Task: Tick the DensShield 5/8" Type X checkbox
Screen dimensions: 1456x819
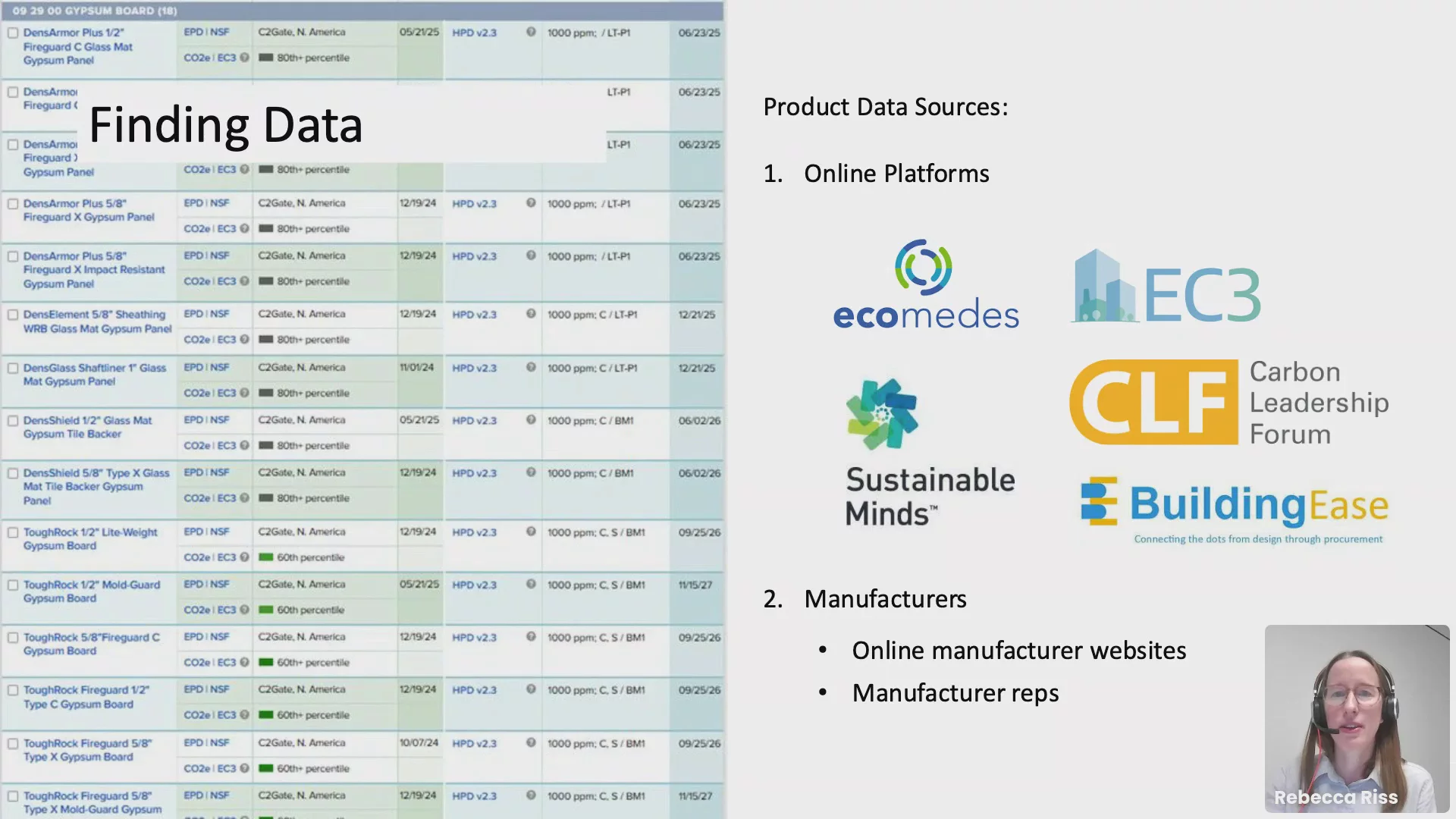Action: pos(13,473)
